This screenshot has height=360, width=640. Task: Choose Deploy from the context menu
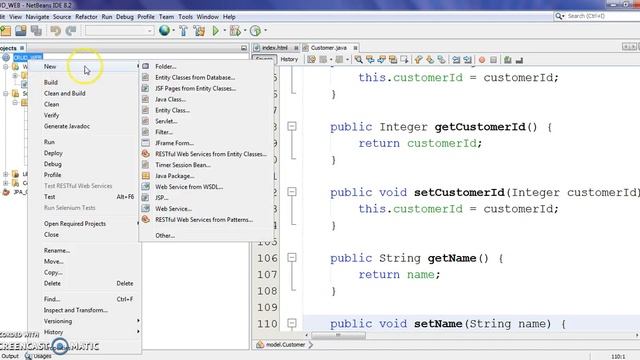pos(53,153)
